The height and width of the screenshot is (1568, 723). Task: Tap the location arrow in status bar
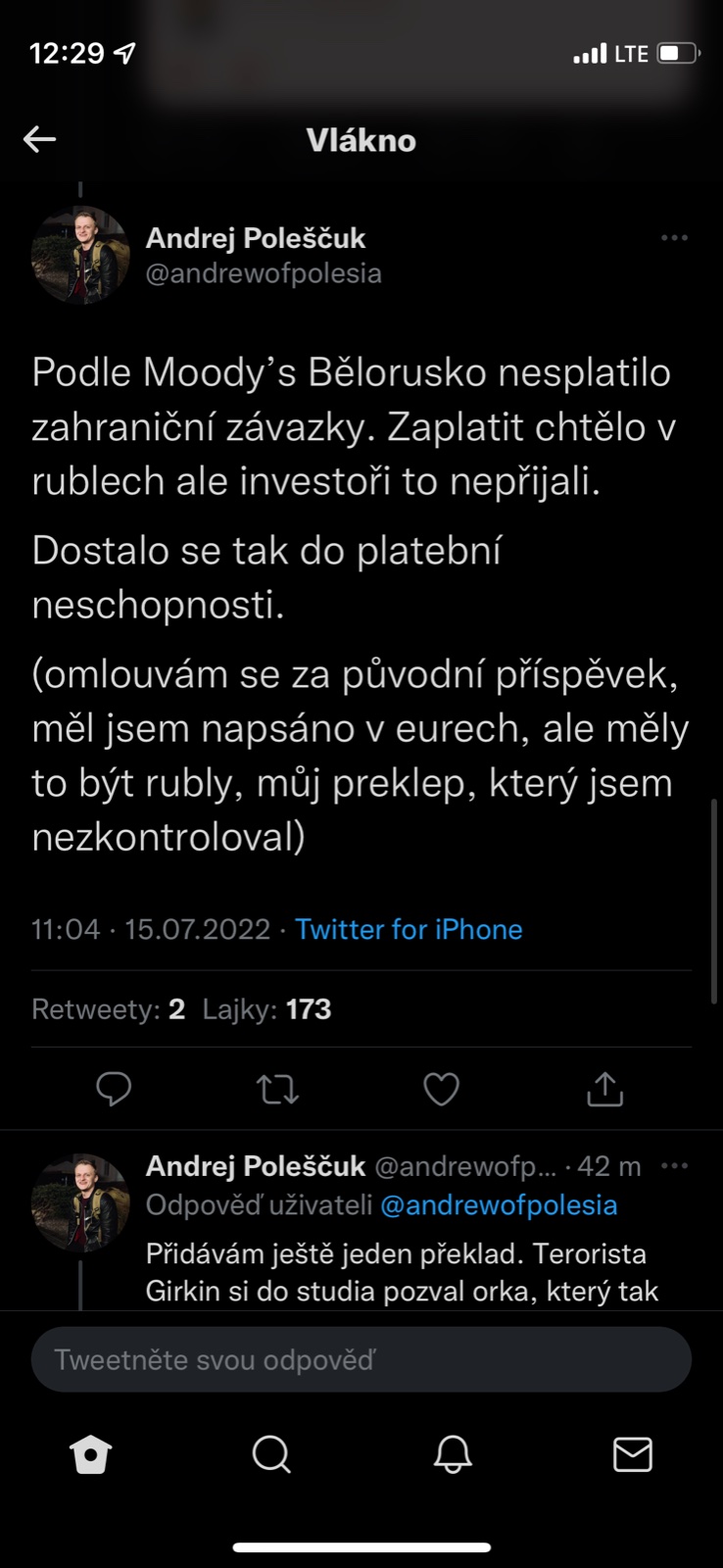[x=125, y=53]
